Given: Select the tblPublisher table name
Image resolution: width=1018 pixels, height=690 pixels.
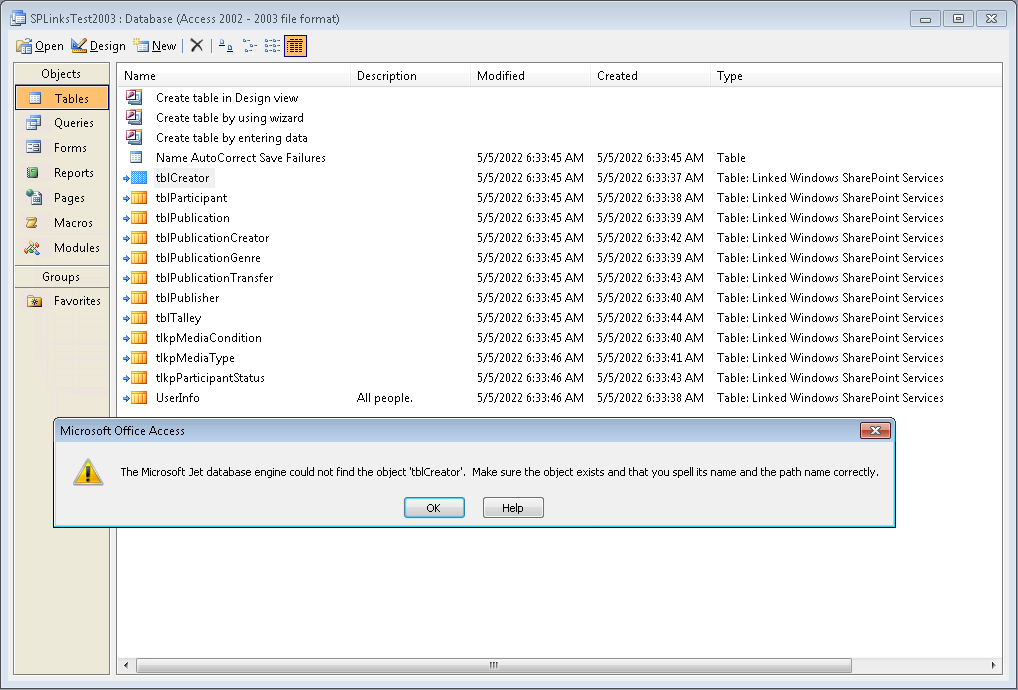Looking at the screenshot, I should click(188, 298).
